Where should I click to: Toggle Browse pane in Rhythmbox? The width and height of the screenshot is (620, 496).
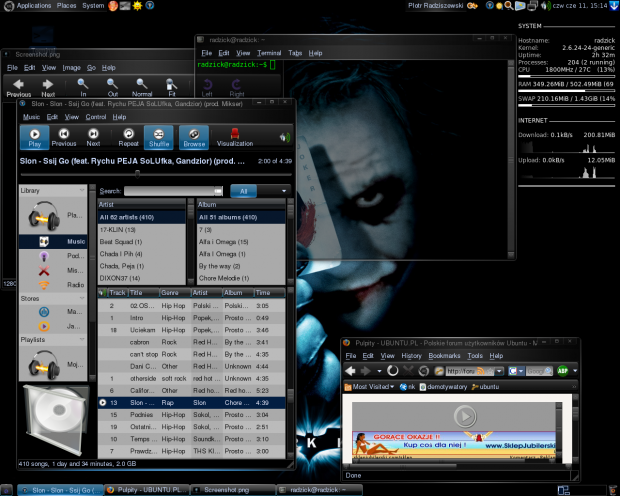click(194, 137)
